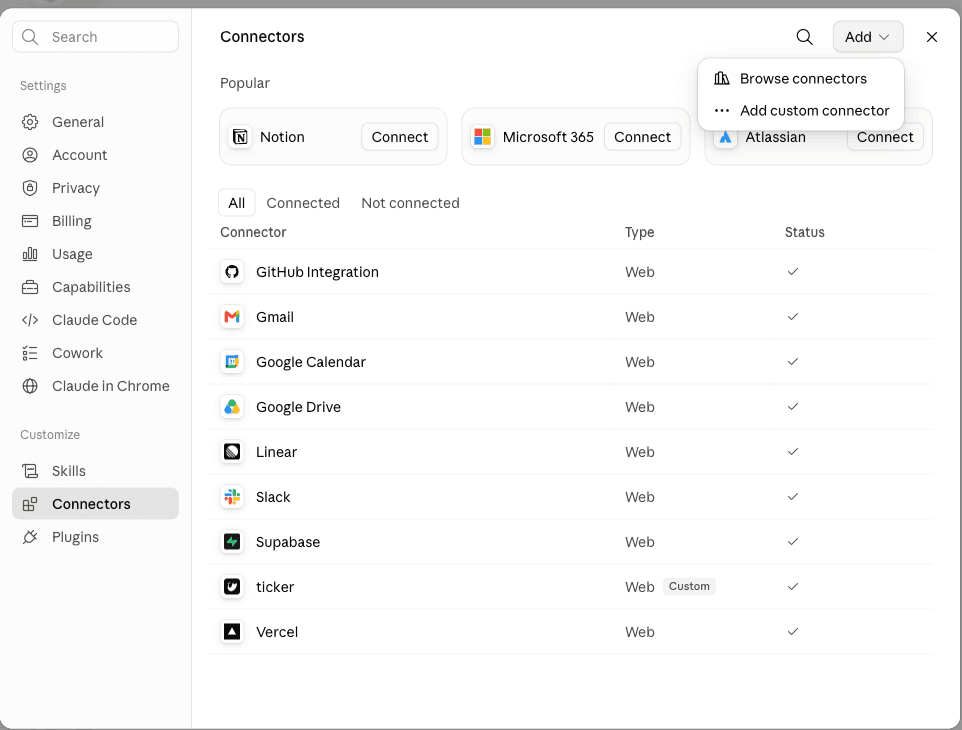Viewport: 962px width, 730px height.
Task: Select Google Drive connector name
Action: click(298, 407)
